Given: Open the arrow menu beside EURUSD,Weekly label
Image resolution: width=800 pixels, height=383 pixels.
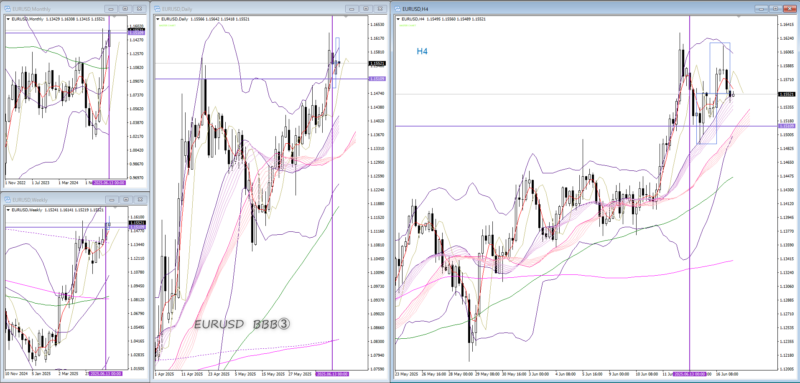Looking at the screenshot, I should [x=8, y=210].
